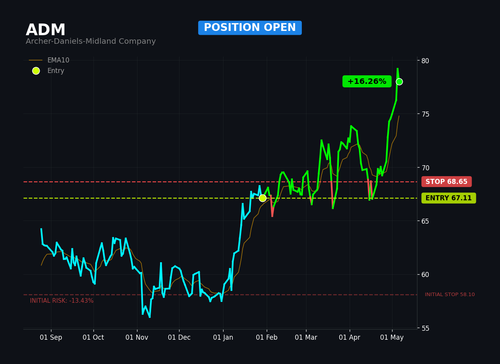
Task: Click the +16.26% gain label
Action: point(367,81)
